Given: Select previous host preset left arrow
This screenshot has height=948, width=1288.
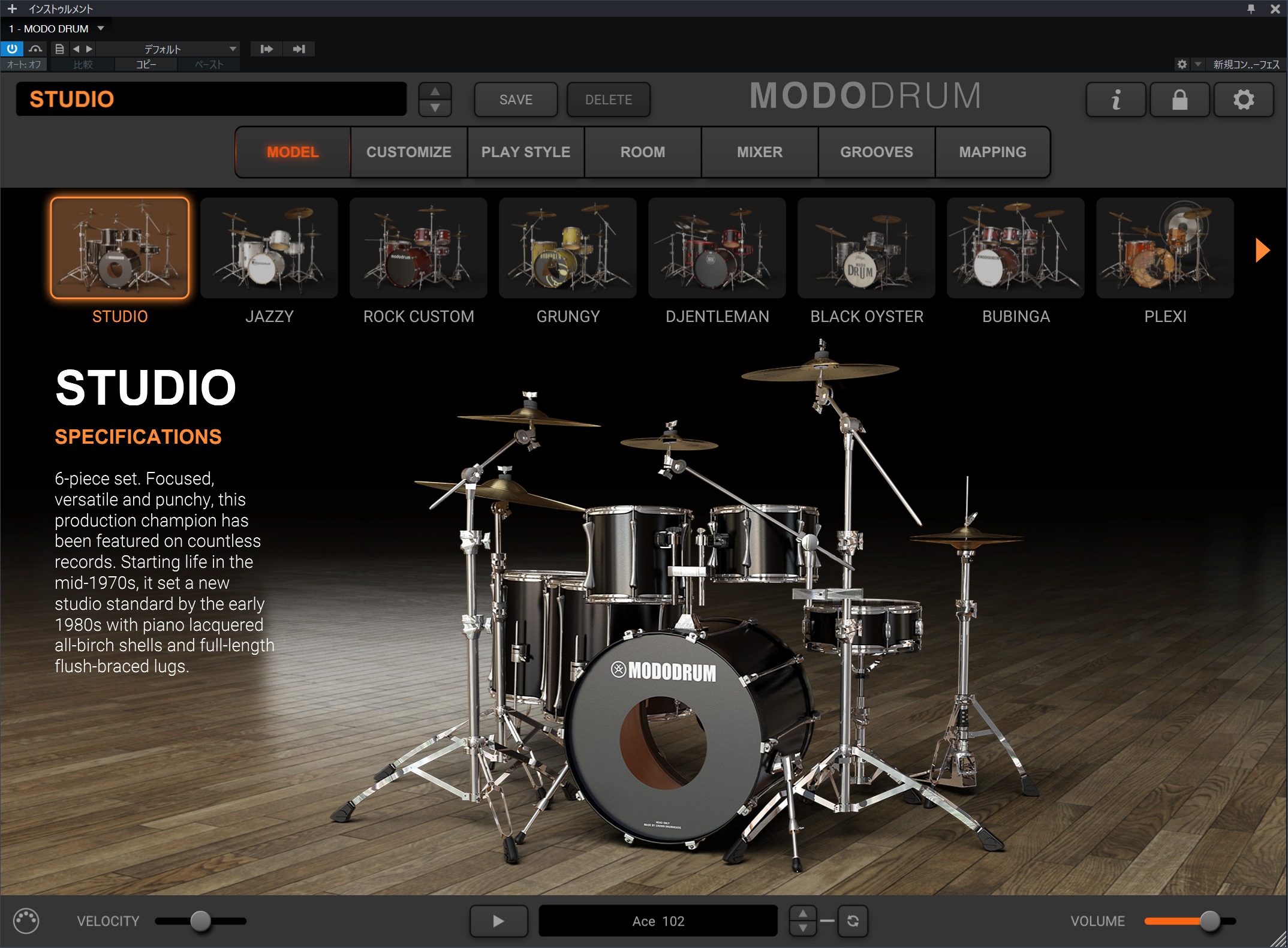Looking at the screenshot, I should [x=76, y=49].
